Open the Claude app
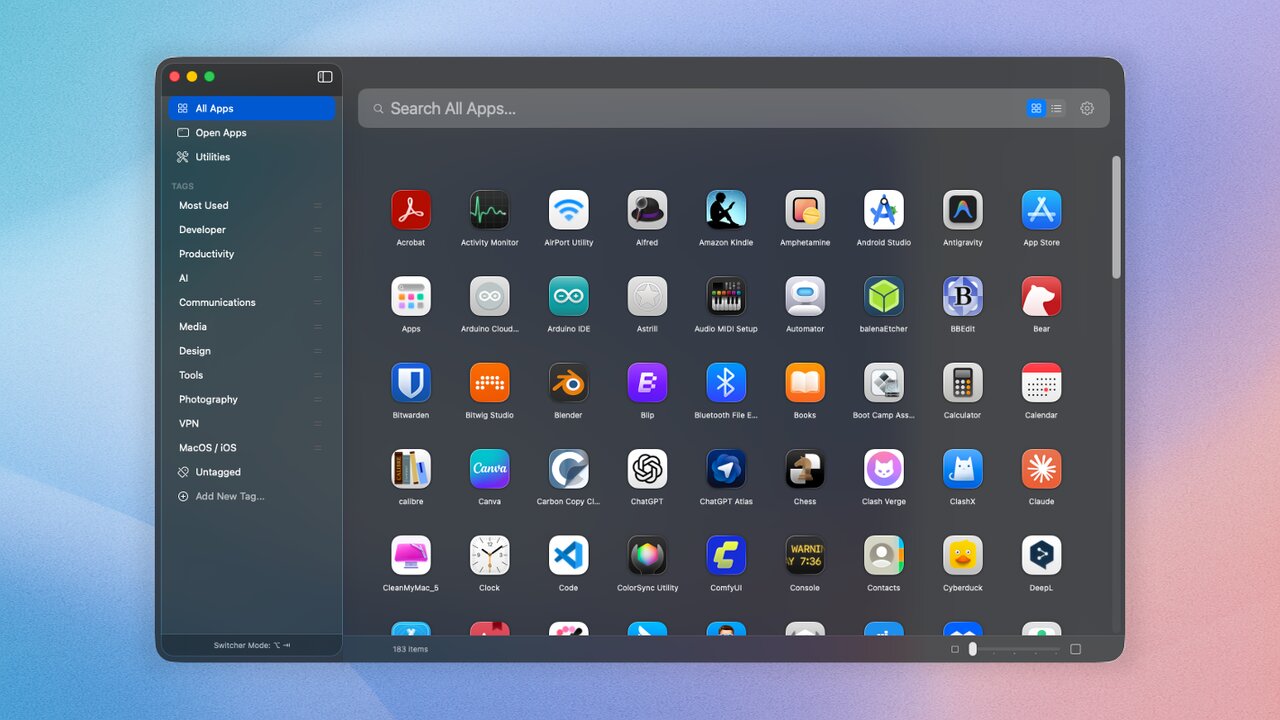 [x=1041, y=469]
